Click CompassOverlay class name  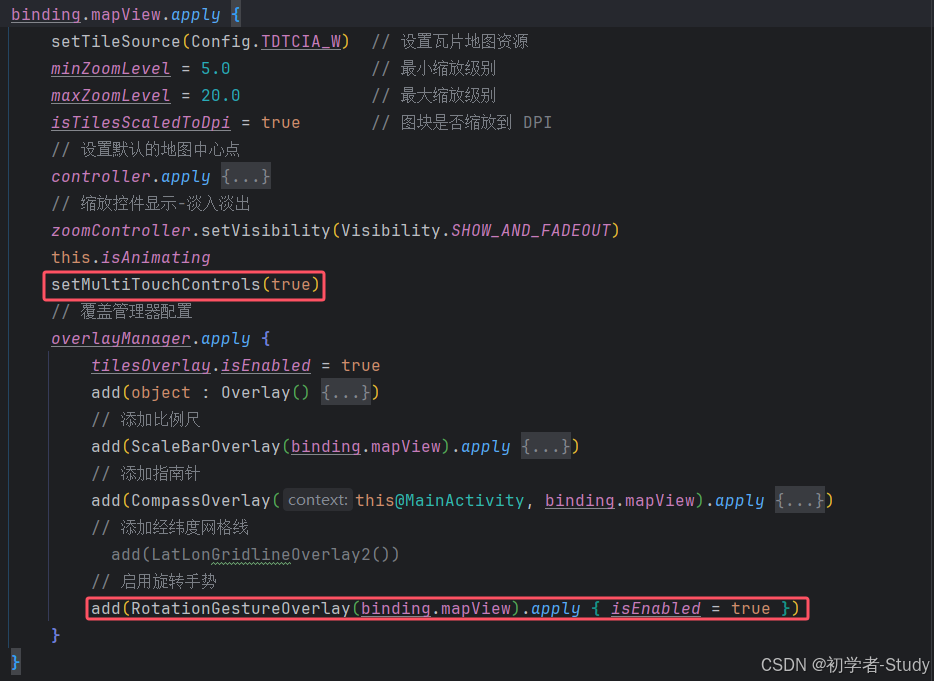coord(201,500)
